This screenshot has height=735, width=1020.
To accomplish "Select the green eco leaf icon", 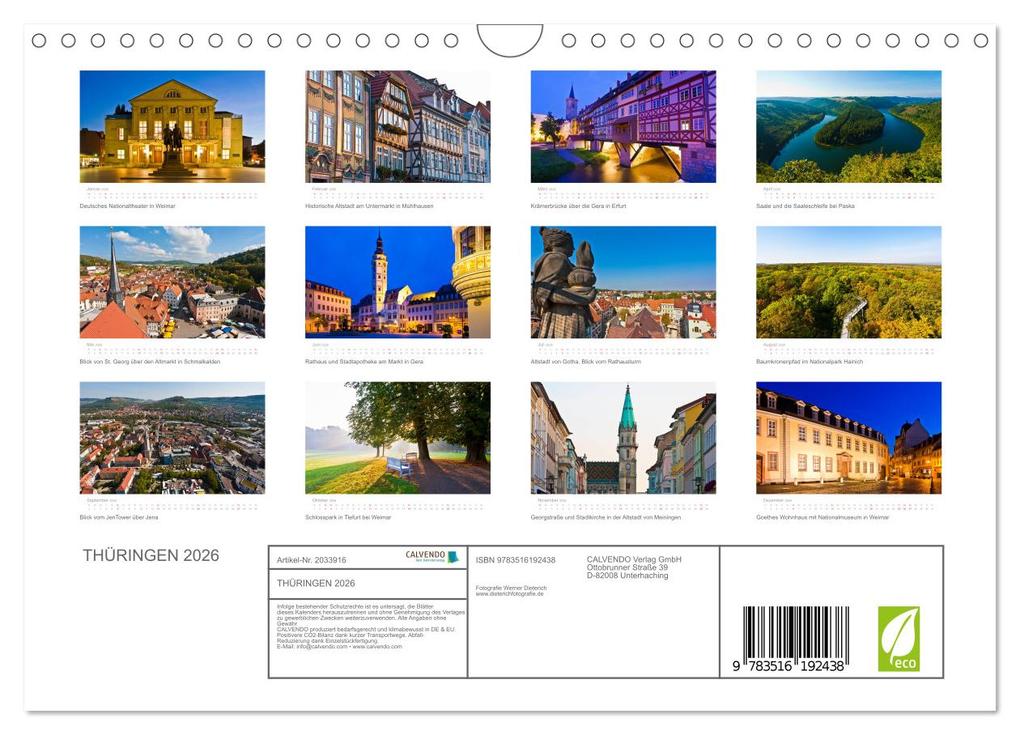I will [897, 640].
